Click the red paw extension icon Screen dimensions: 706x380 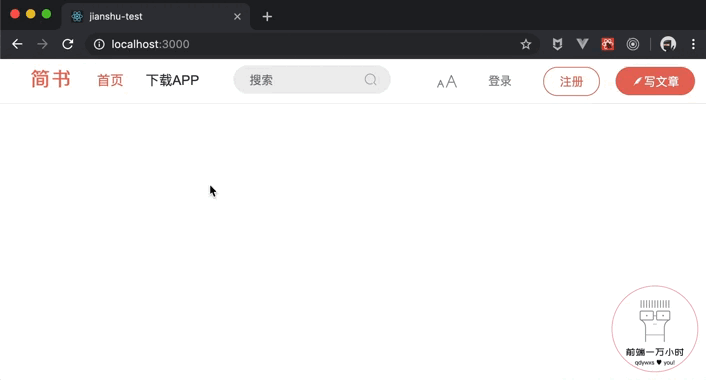pyautogui.click(x=607, y=44)
